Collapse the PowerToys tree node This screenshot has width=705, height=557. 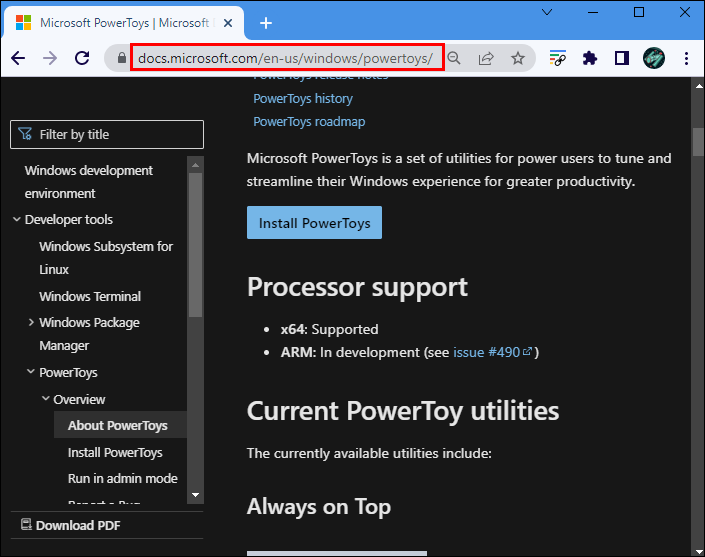click(x=31, y=373)
